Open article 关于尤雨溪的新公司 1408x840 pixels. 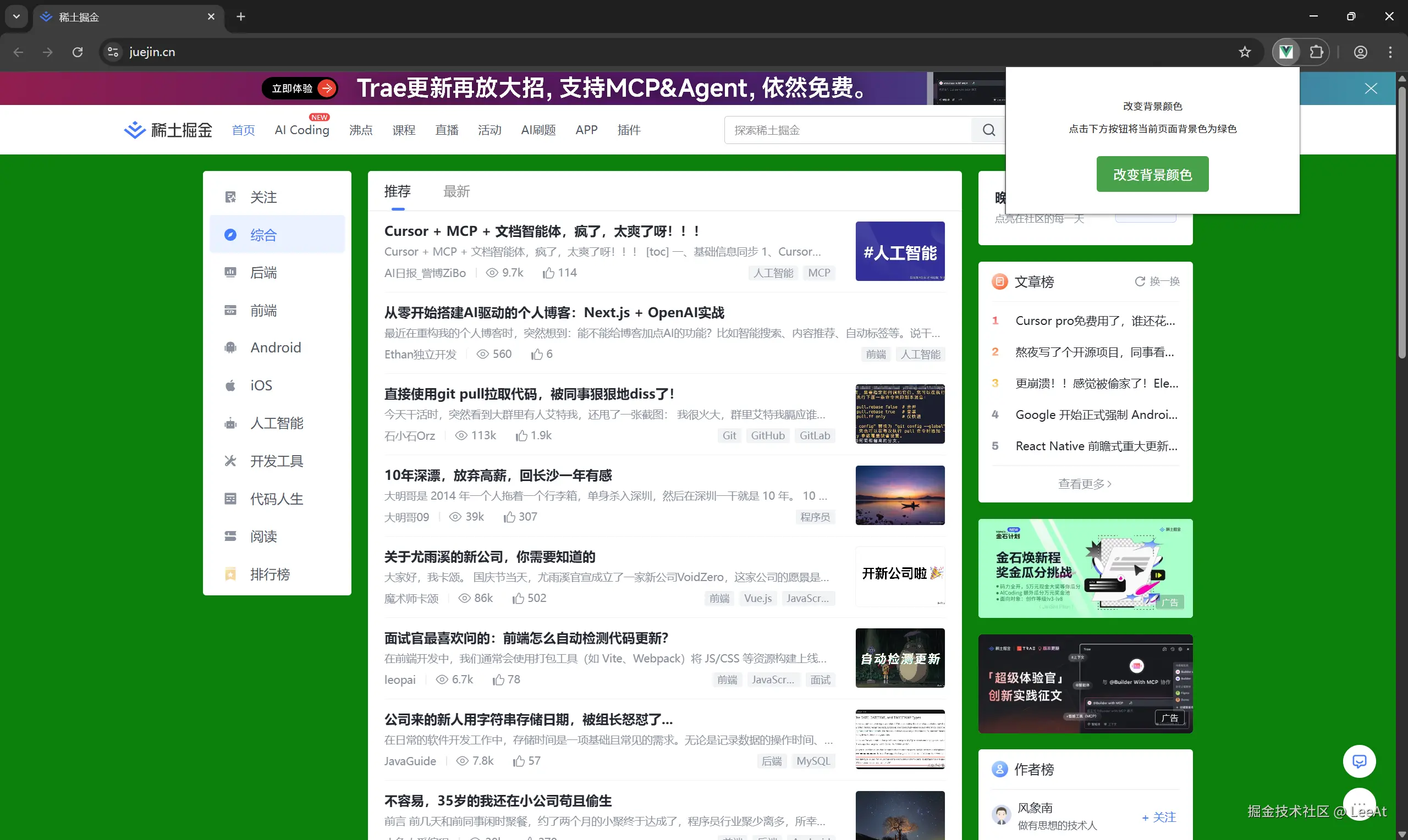[x=490, y=557]
